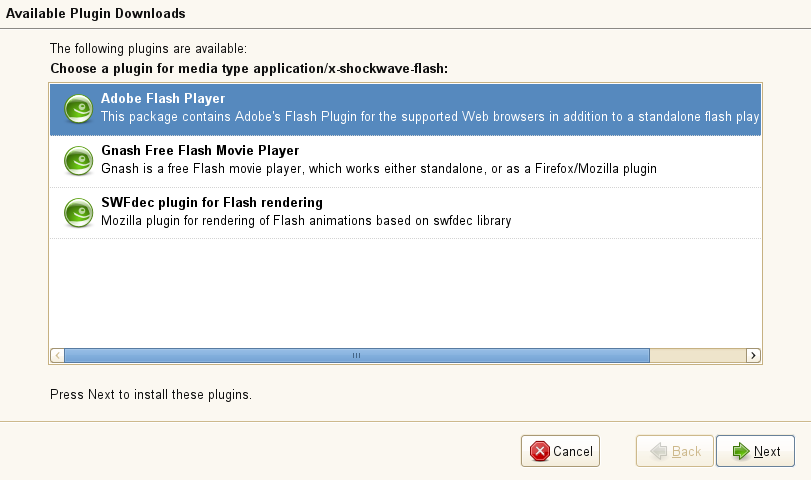Select the Adobe Flash Player title

pyautogui.click(x=163, y=99)
